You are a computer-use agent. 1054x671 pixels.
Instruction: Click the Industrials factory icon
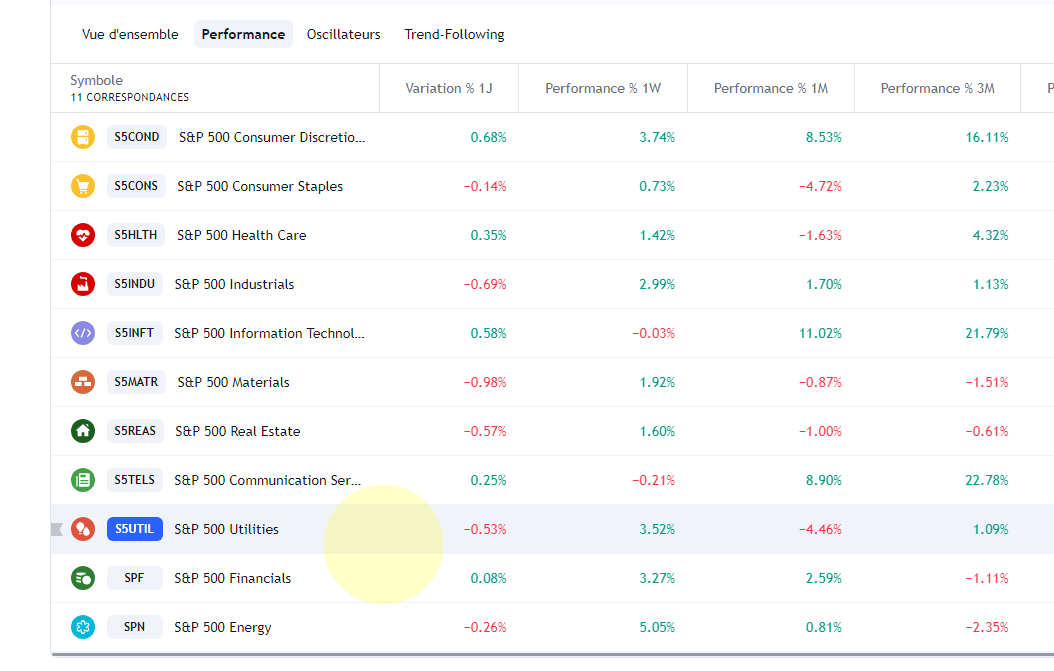(82, 284)
